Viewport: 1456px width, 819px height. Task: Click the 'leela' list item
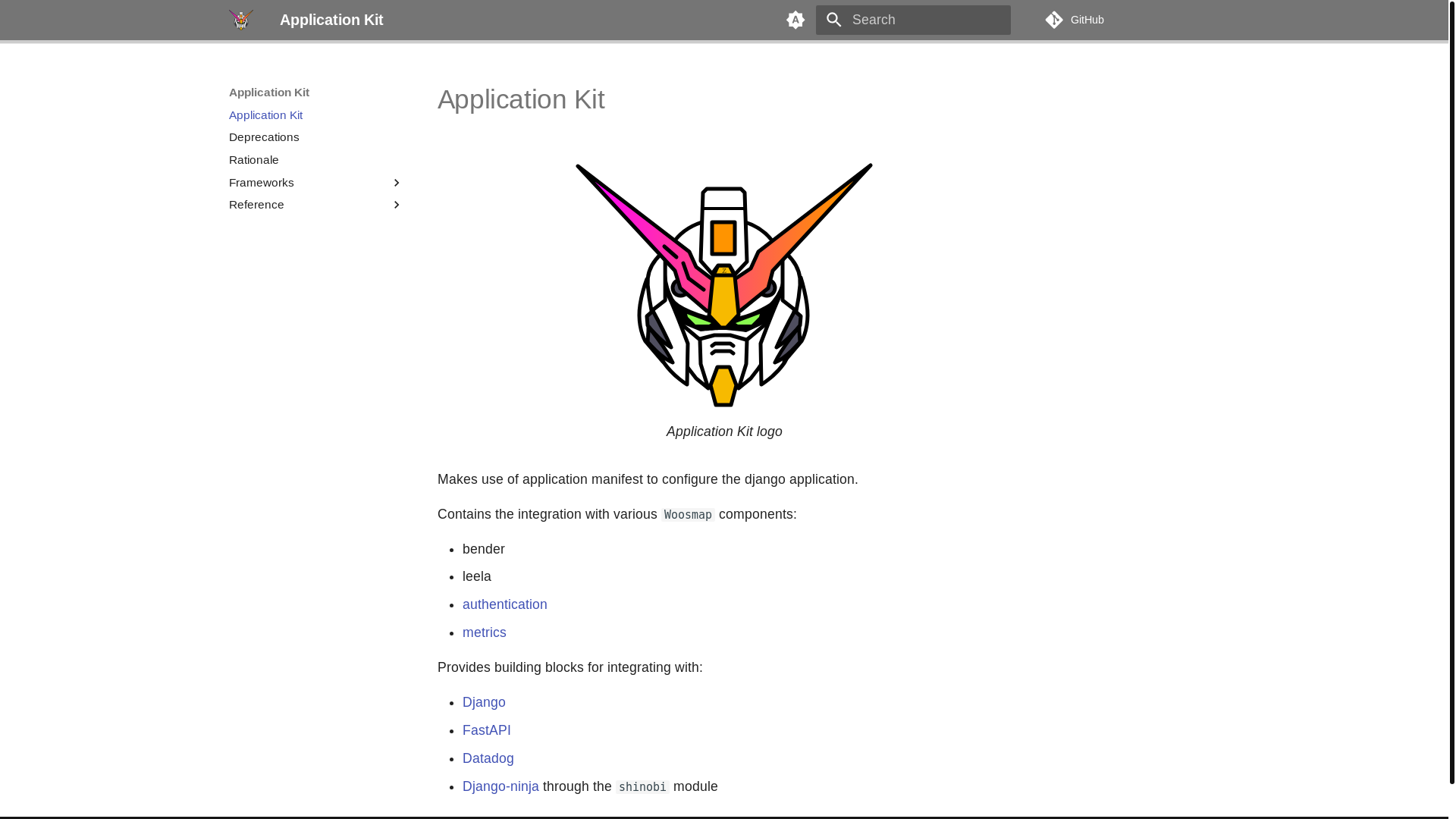pos(477,576)
